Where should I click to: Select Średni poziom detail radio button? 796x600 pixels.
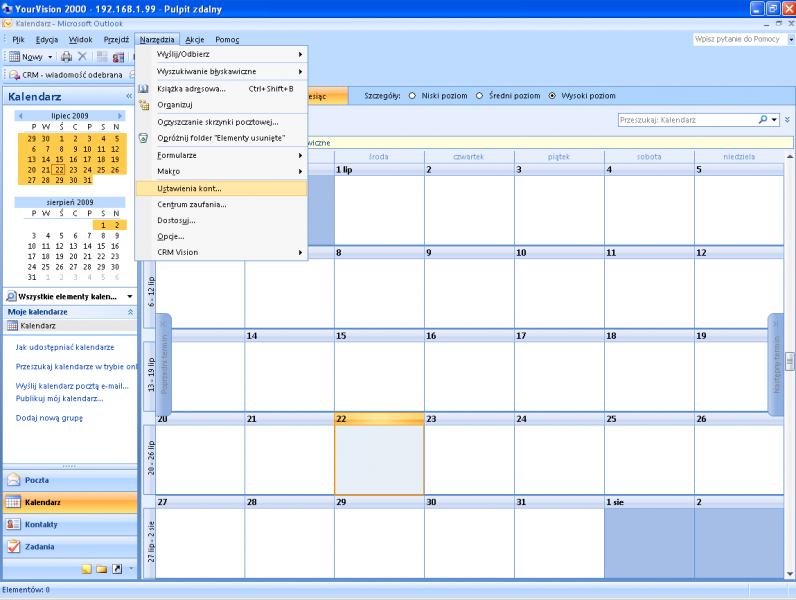(479, 96)
